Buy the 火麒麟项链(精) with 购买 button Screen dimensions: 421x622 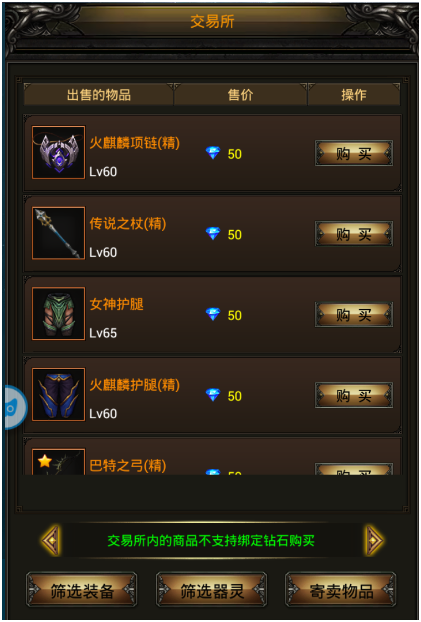coord(354,153)
